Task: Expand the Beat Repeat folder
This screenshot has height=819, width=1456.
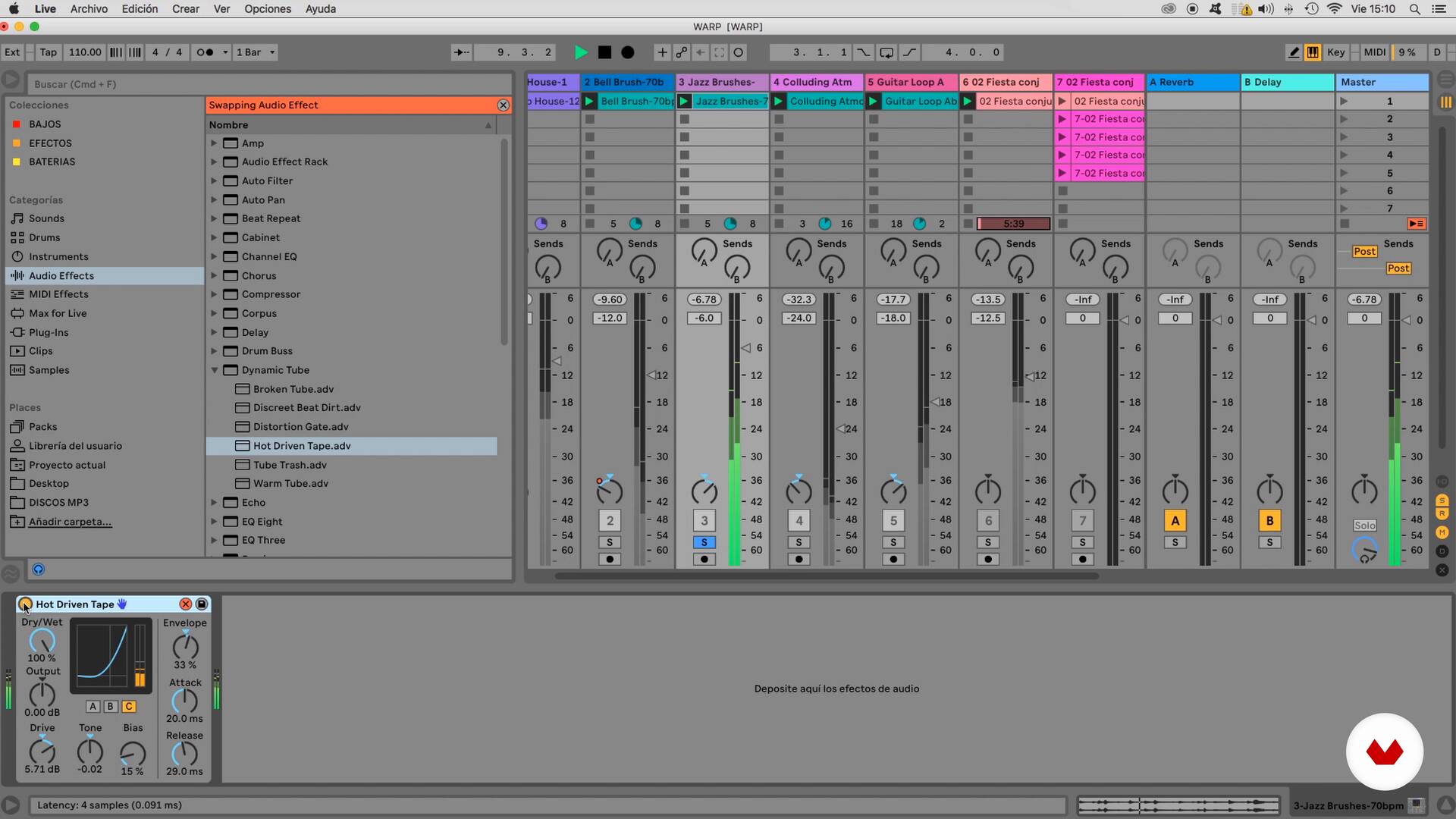Action: pos(214,218)
